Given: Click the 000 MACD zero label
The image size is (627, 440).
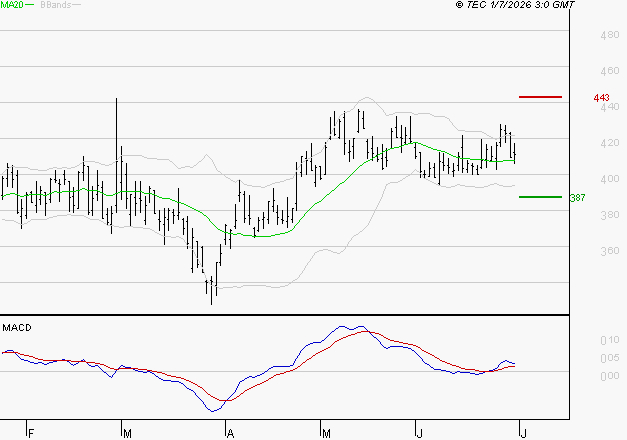Looking at the screenshot, I should click(610, 376).
